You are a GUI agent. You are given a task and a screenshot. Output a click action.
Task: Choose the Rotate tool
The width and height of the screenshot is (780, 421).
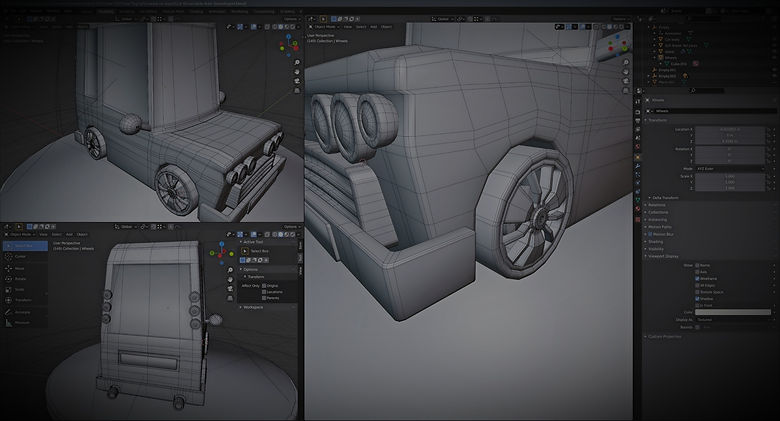pos(20,279)
